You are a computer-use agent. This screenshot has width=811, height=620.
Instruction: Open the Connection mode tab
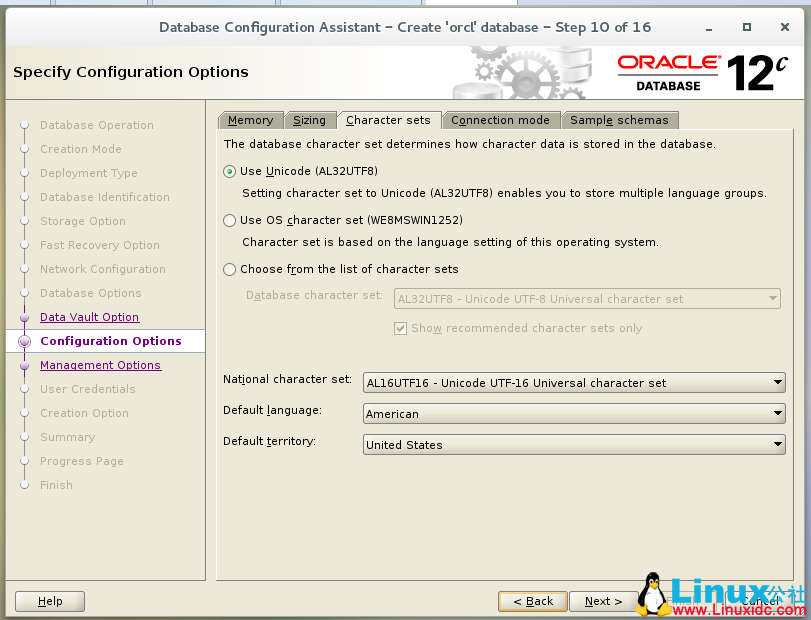click(x=500, y=119)
